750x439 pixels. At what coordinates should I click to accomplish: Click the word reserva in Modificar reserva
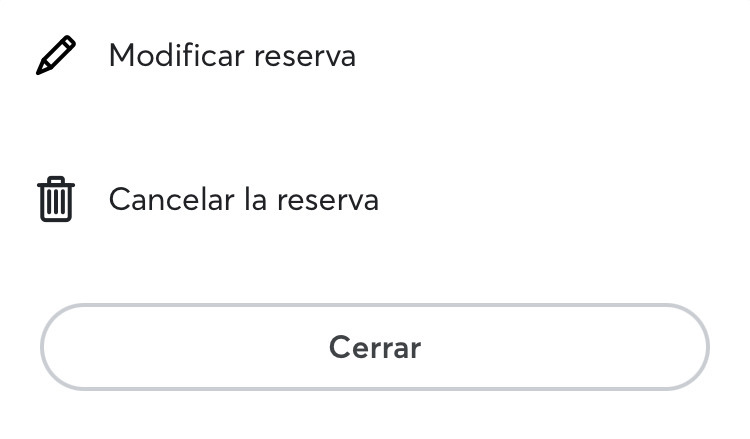305,57
